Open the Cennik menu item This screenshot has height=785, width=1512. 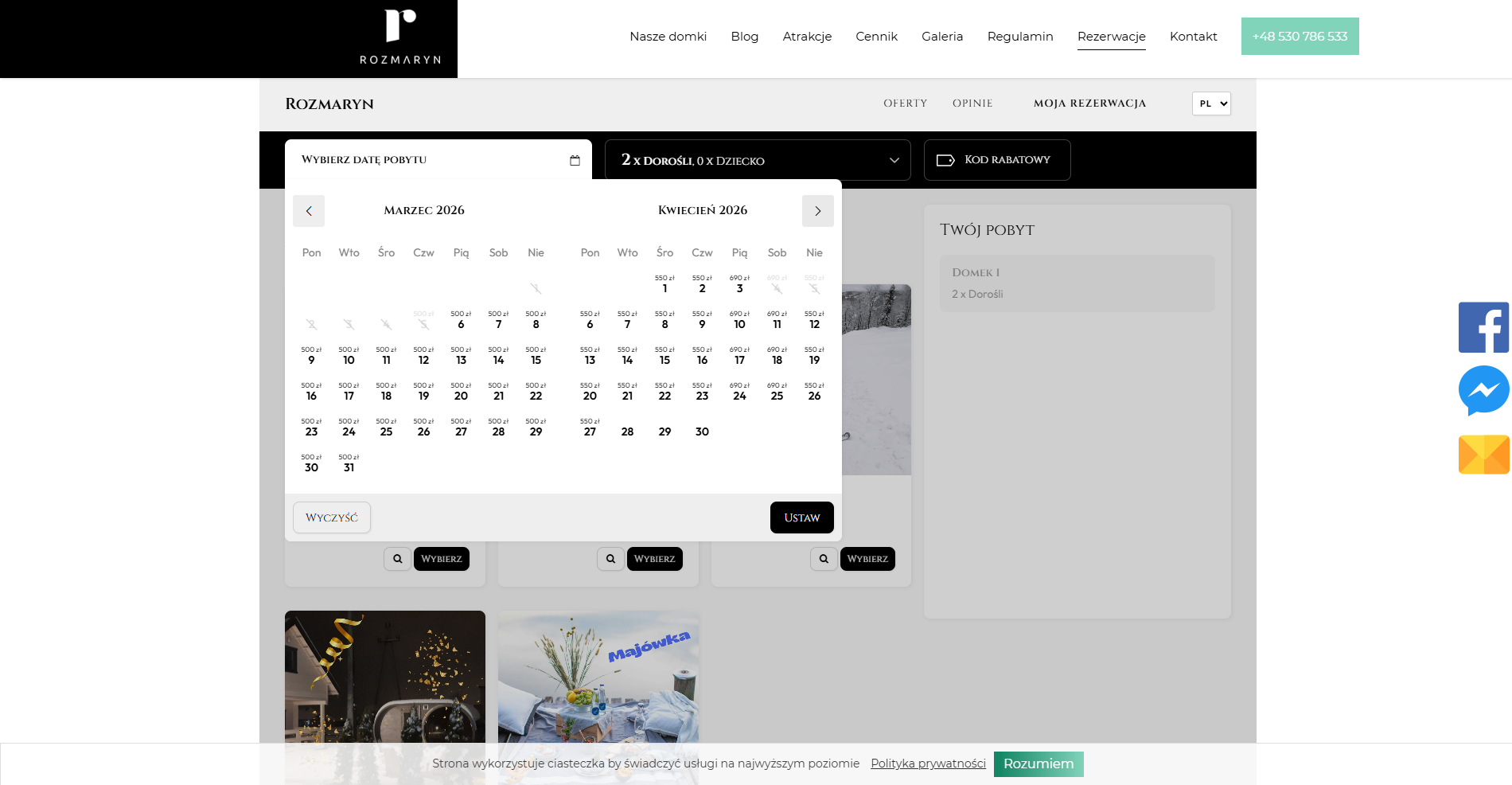tap(876, 37)
